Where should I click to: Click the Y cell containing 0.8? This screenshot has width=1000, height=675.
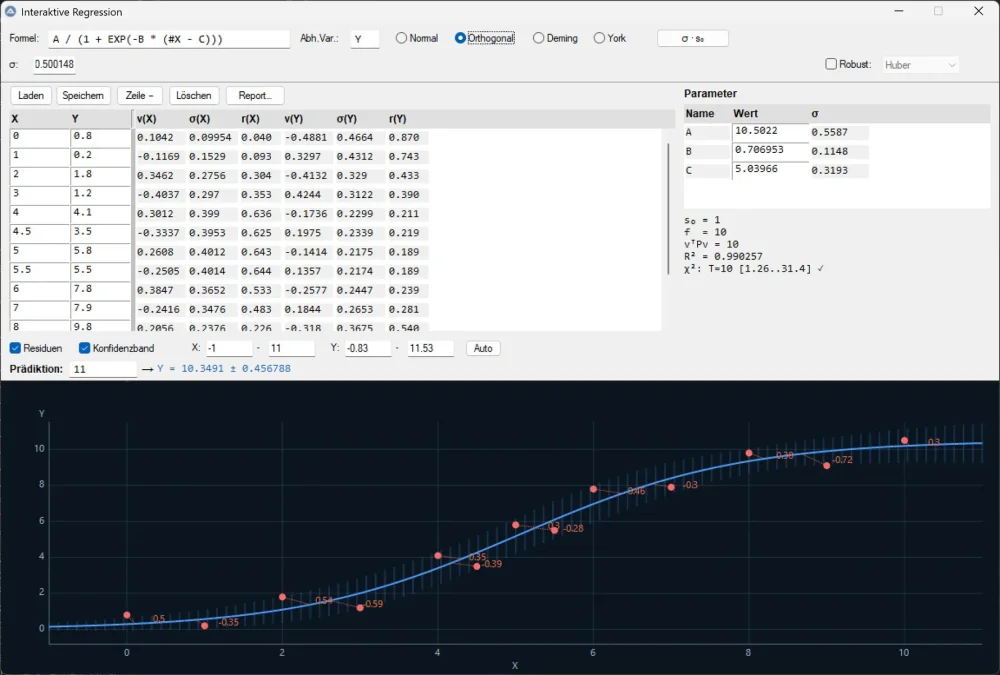point(100,137)
